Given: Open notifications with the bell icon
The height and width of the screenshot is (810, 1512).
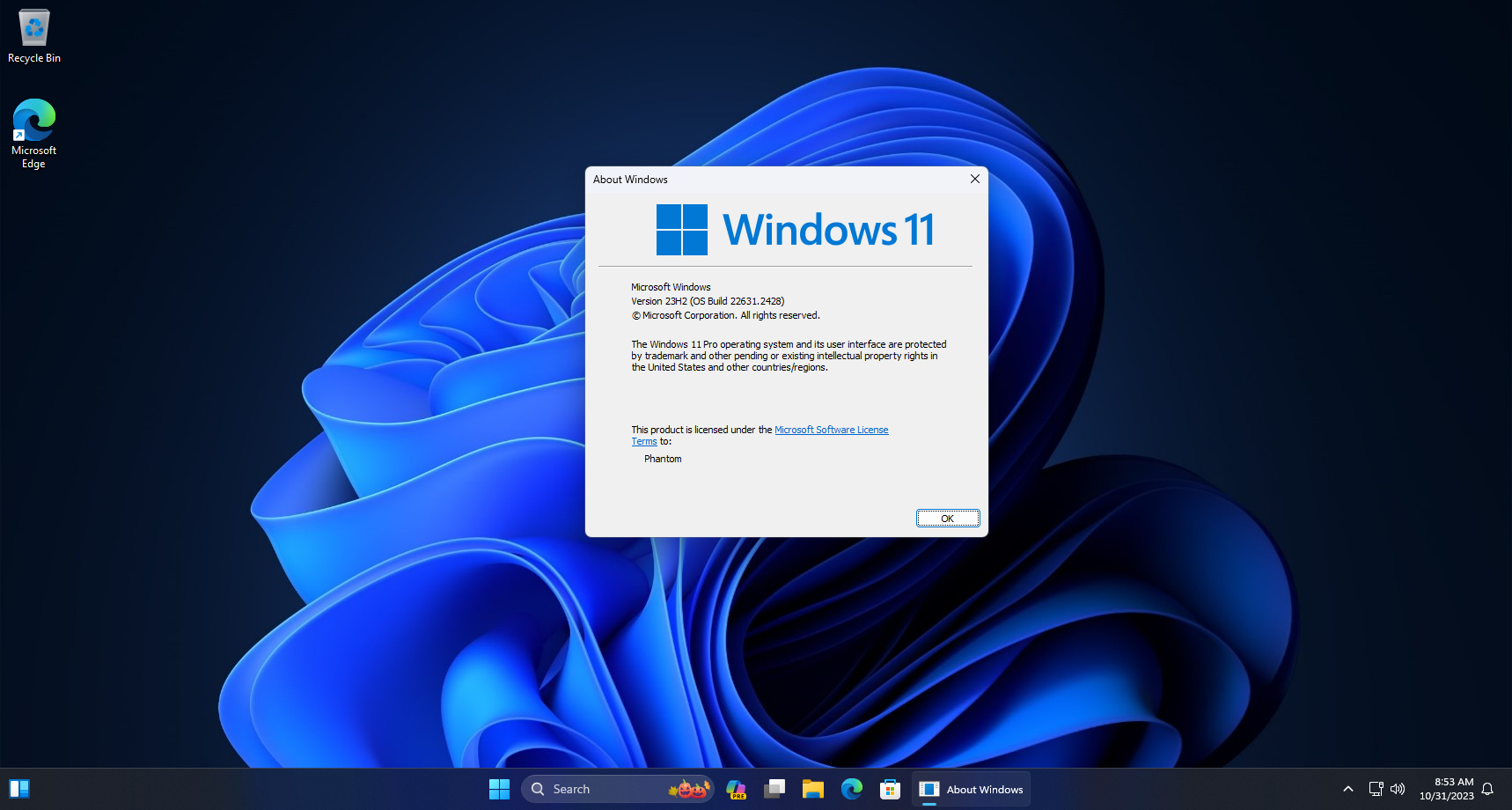Looking at the screenshot, I should pyautogui.click(x=1487, y=789).
